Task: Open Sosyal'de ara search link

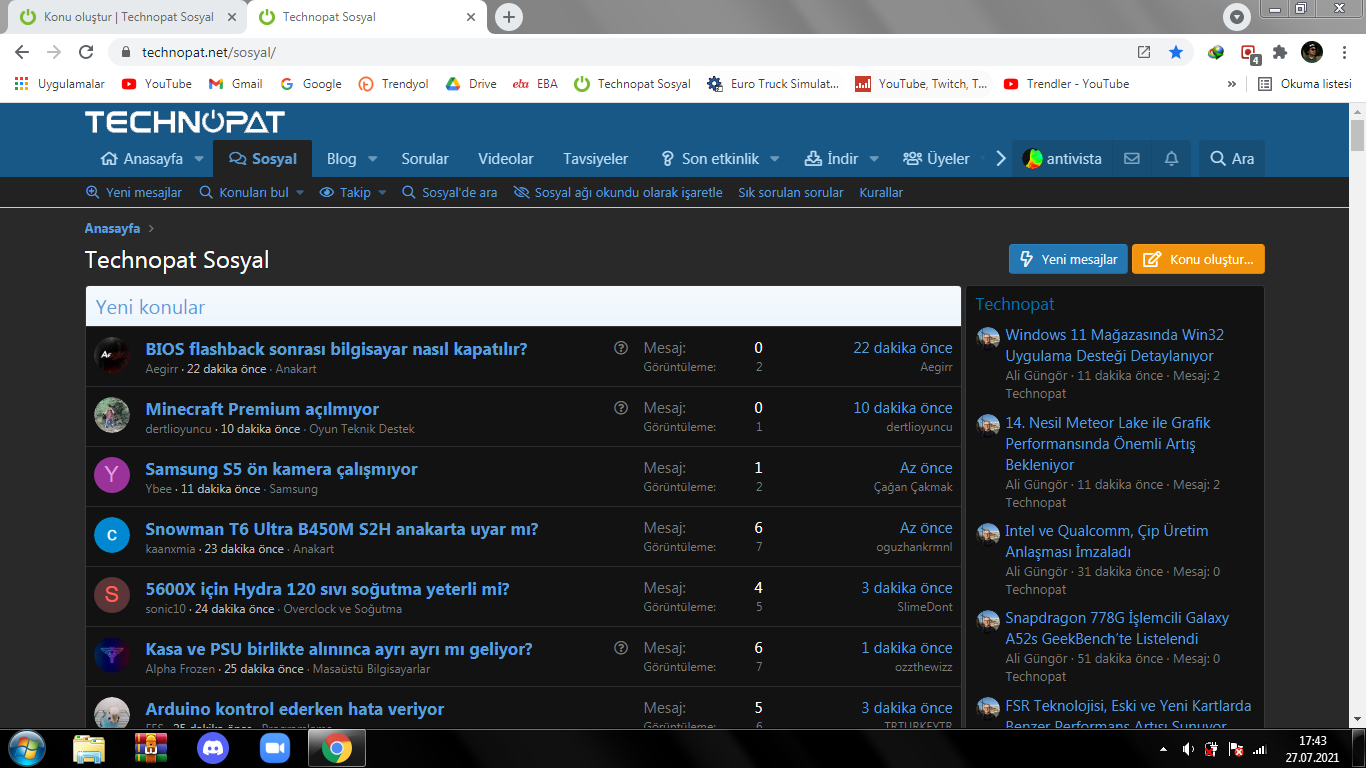Action: click(449, 192)
